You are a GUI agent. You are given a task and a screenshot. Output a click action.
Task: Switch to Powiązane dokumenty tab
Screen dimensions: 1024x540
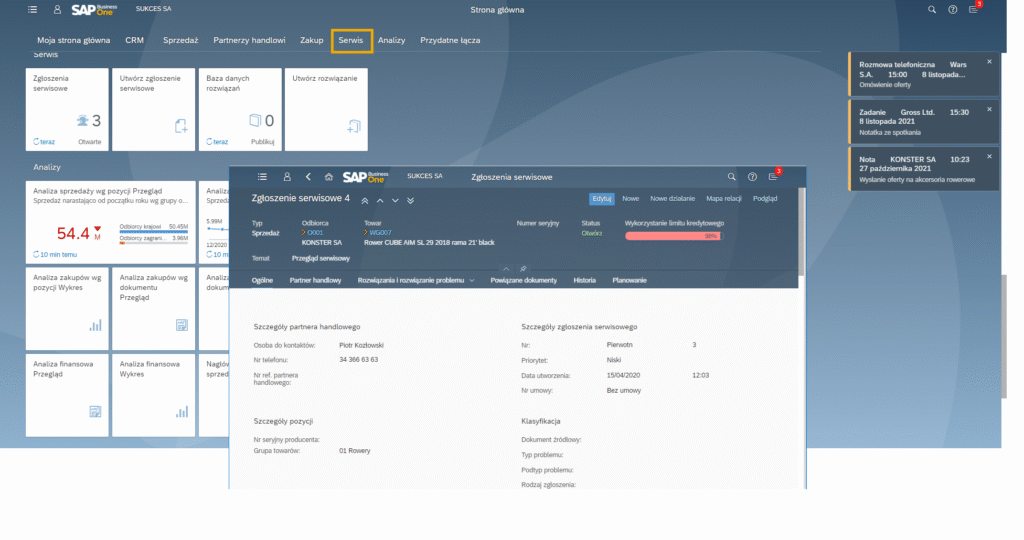[x=524, y=281]
